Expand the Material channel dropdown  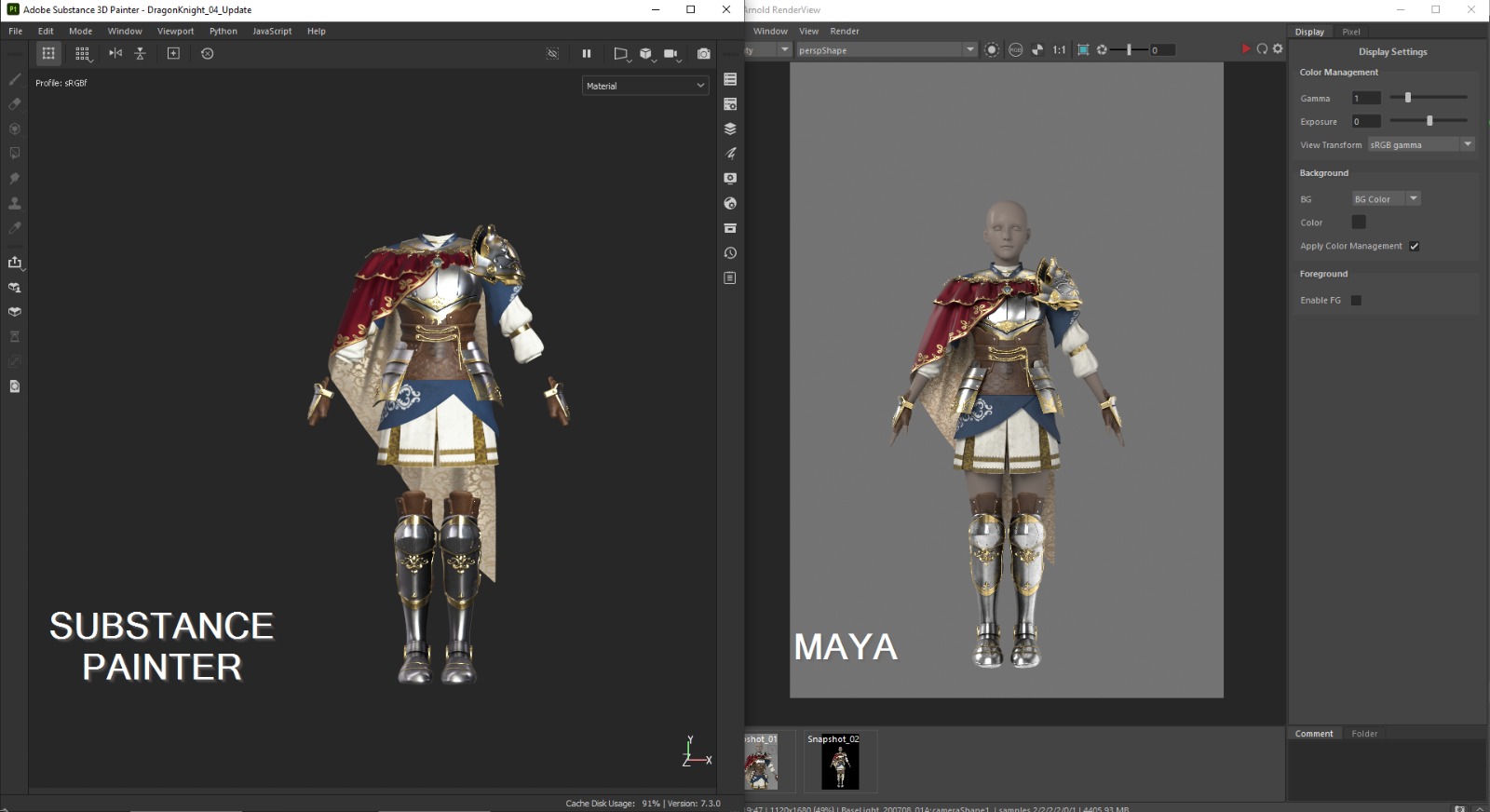coord(645,86)
